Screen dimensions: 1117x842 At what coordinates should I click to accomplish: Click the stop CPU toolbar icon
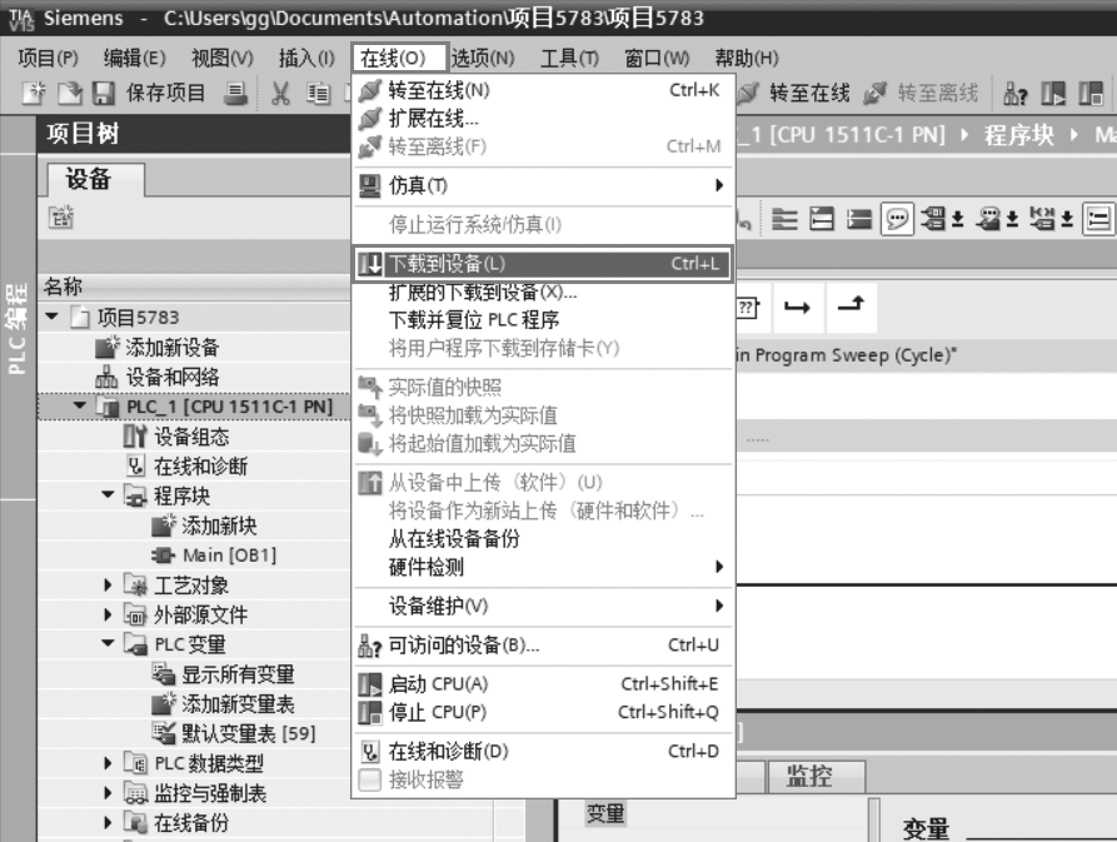1090,93
